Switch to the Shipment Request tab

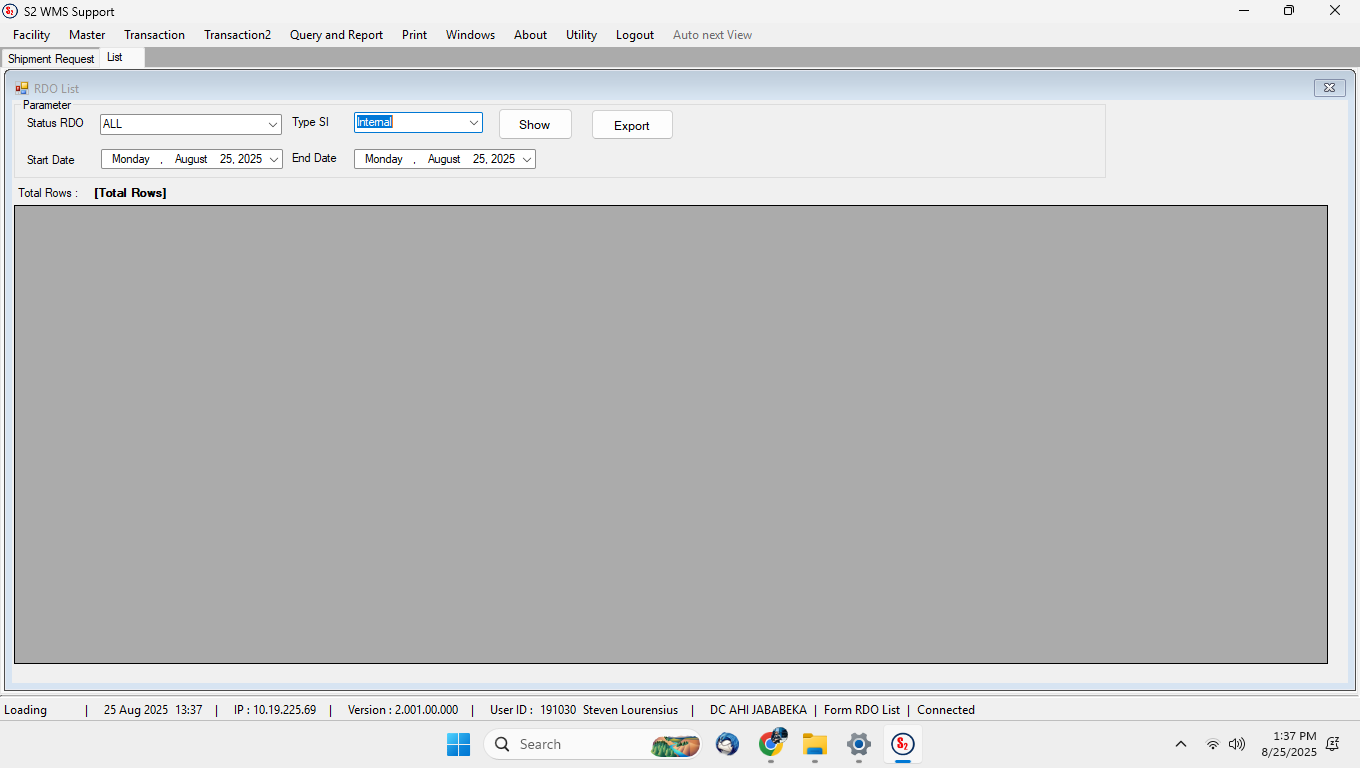point(51,59)
